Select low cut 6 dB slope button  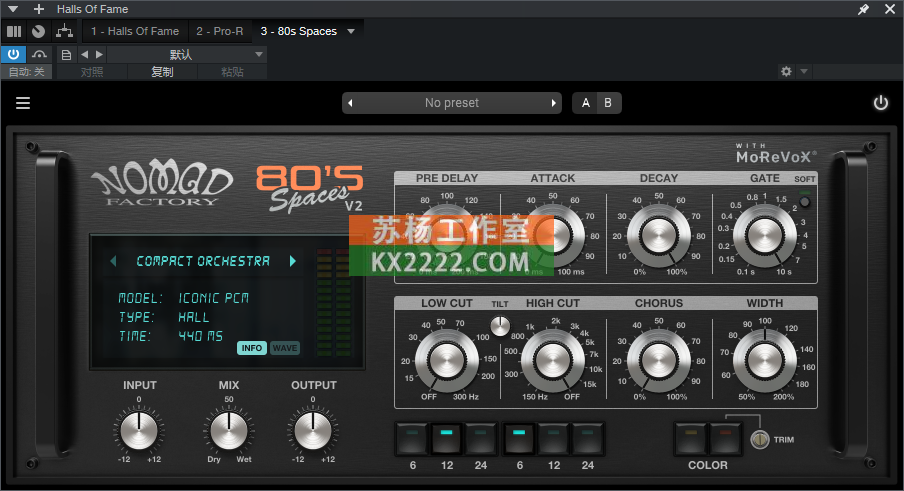tap(413, 439)
